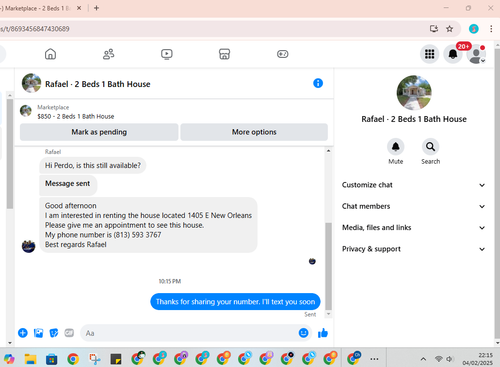The height and width of the screenshot is (367, 500).
Task: Bookmark this page with the star icon
Action: [450, 29]
